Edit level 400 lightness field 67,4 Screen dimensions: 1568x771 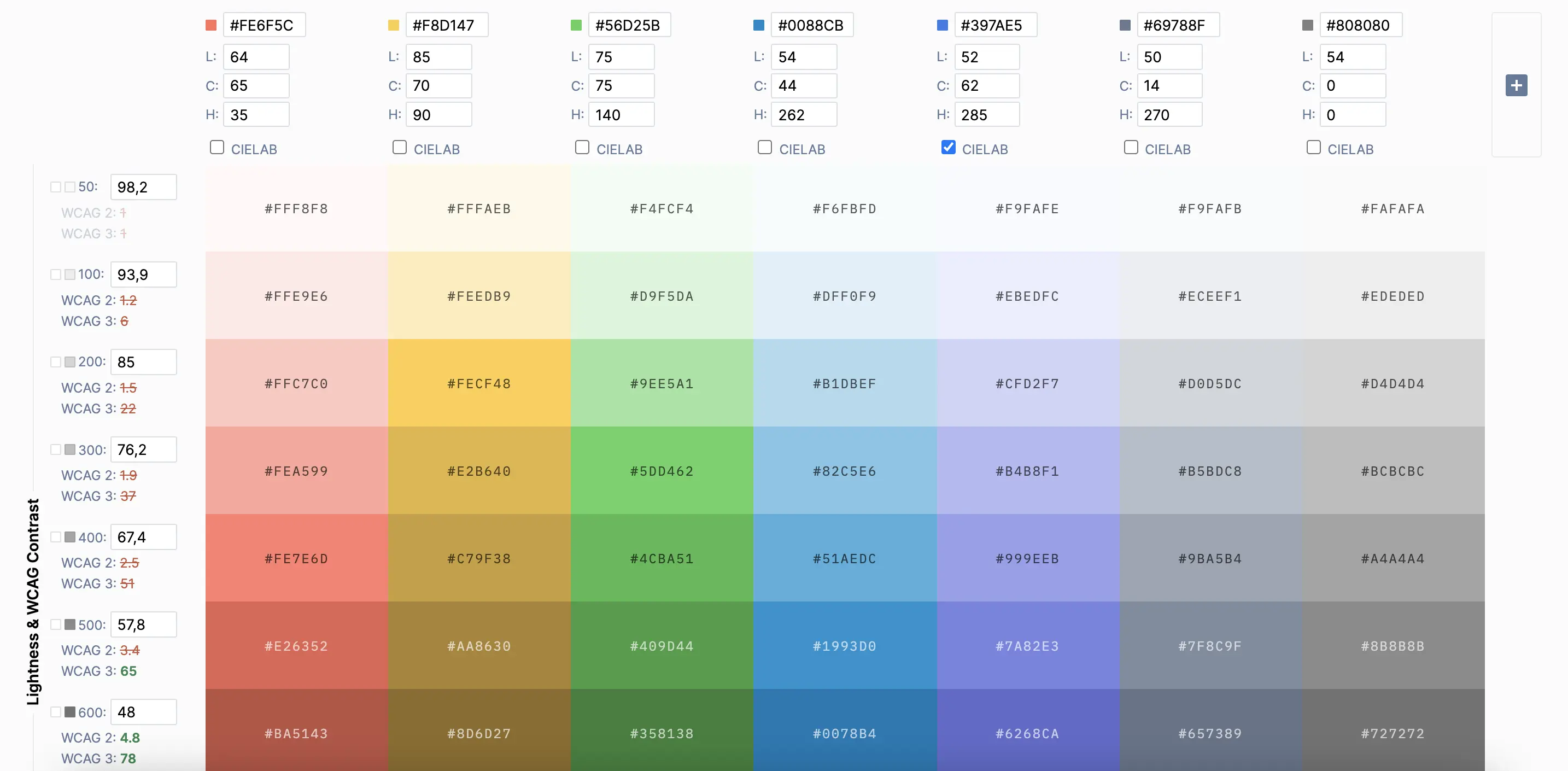click(144, 537)
